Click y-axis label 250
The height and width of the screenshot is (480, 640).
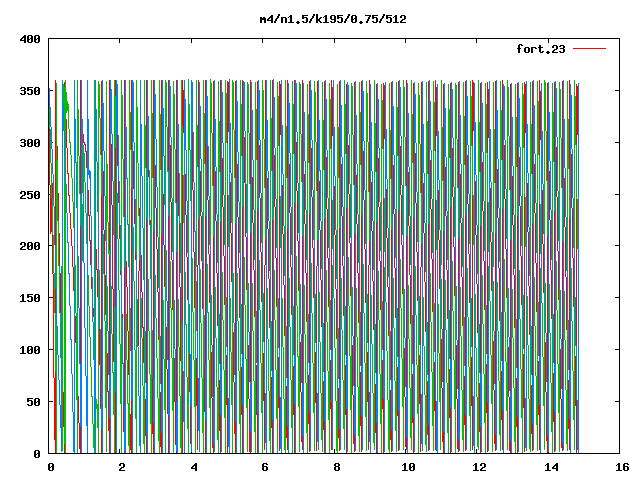tap(30, 195)
